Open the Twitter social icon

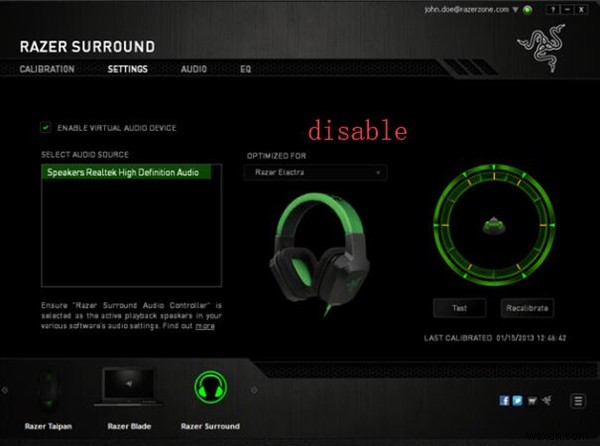[517, 400]
